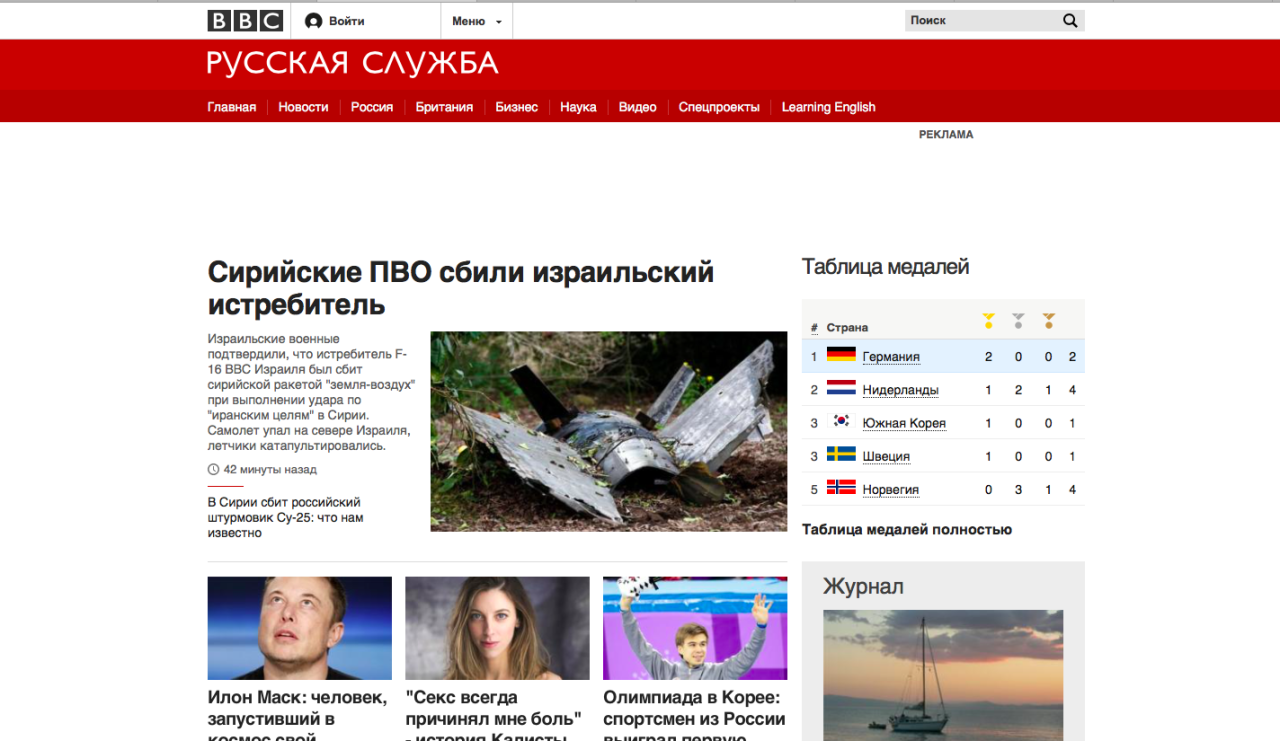Click the Sweden flag icon

tap(841, 454)
